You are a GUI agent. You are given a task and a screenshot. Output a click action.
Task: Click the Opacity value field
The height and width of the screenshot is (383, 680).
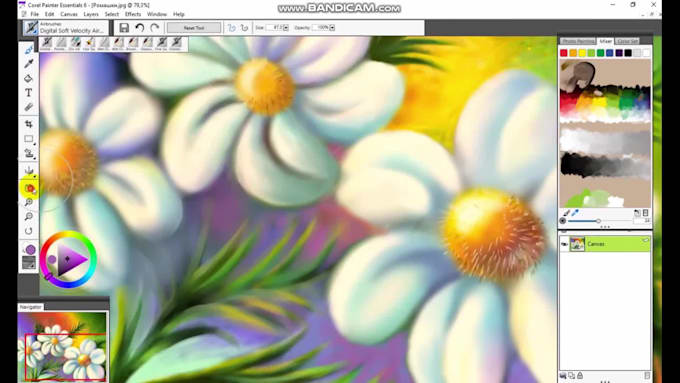tap(321, 28)
